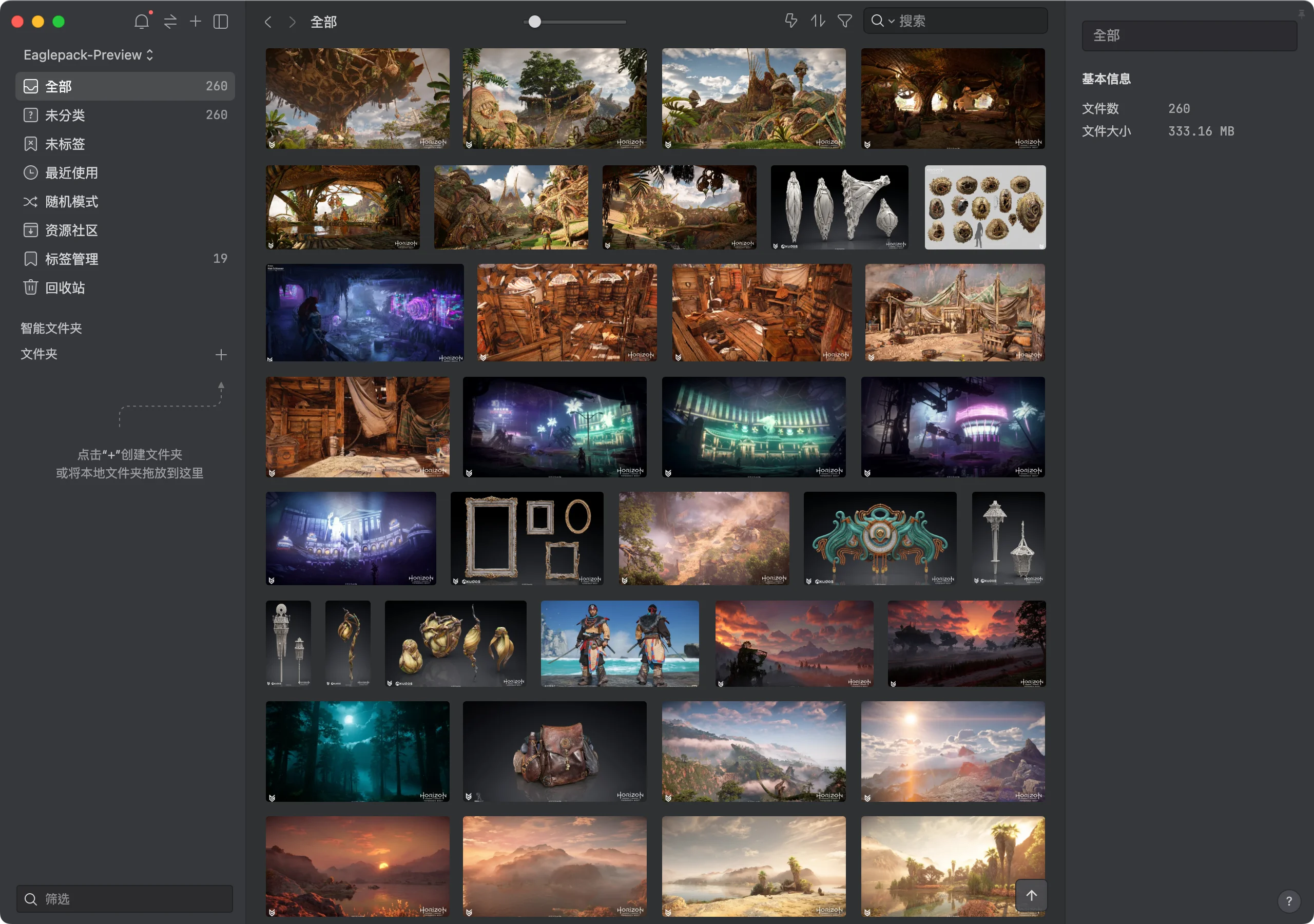This screenshot has height=924, width=1314.
Task: Click the 333.16 MB file size value
Action: (x=1201, y=131)
